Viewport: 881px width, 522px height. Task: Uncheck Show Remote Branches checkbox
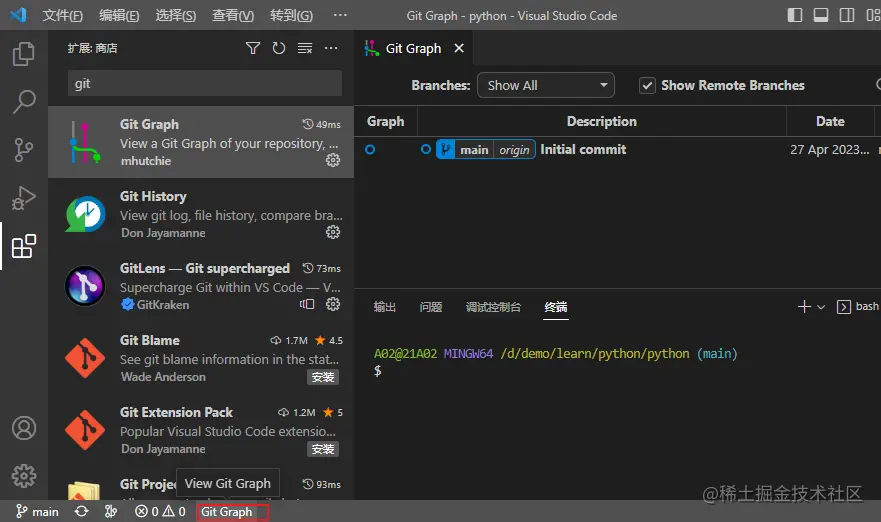click(x=647, y=85)
